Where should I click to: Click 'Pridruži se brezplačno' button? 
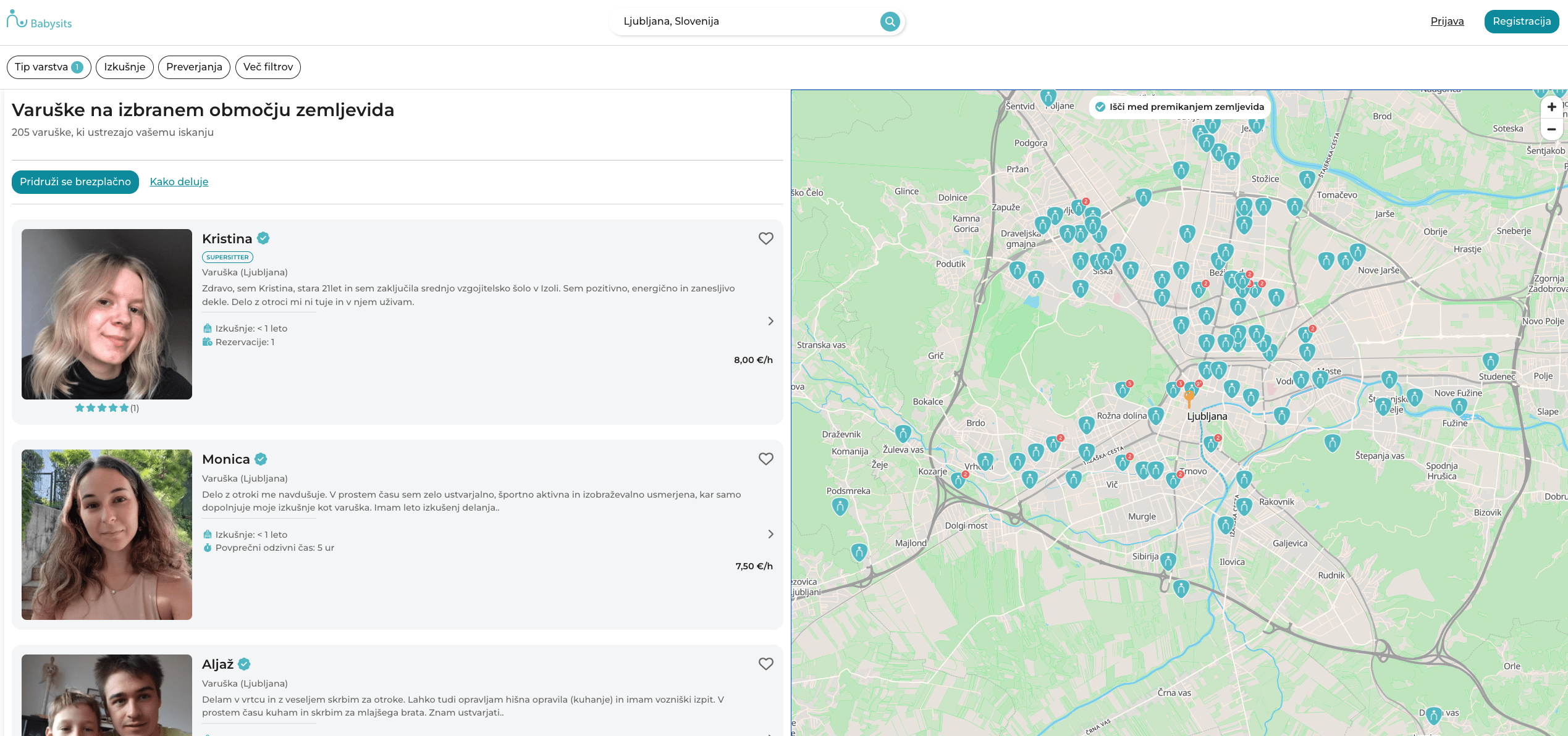(75, 182)
